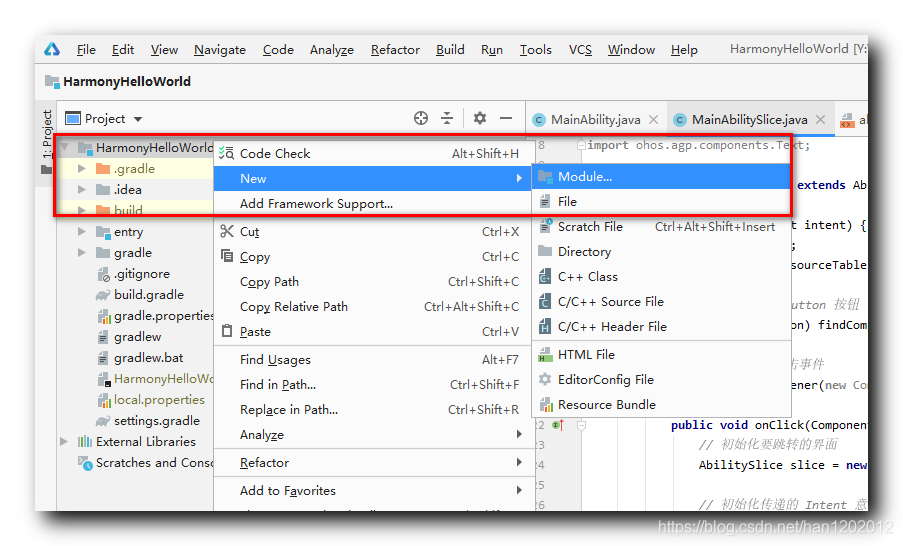The image size is (903, 546).
Task: Switch to MainAbilitySlice.java tab
Action: click(x=749, y=120)
